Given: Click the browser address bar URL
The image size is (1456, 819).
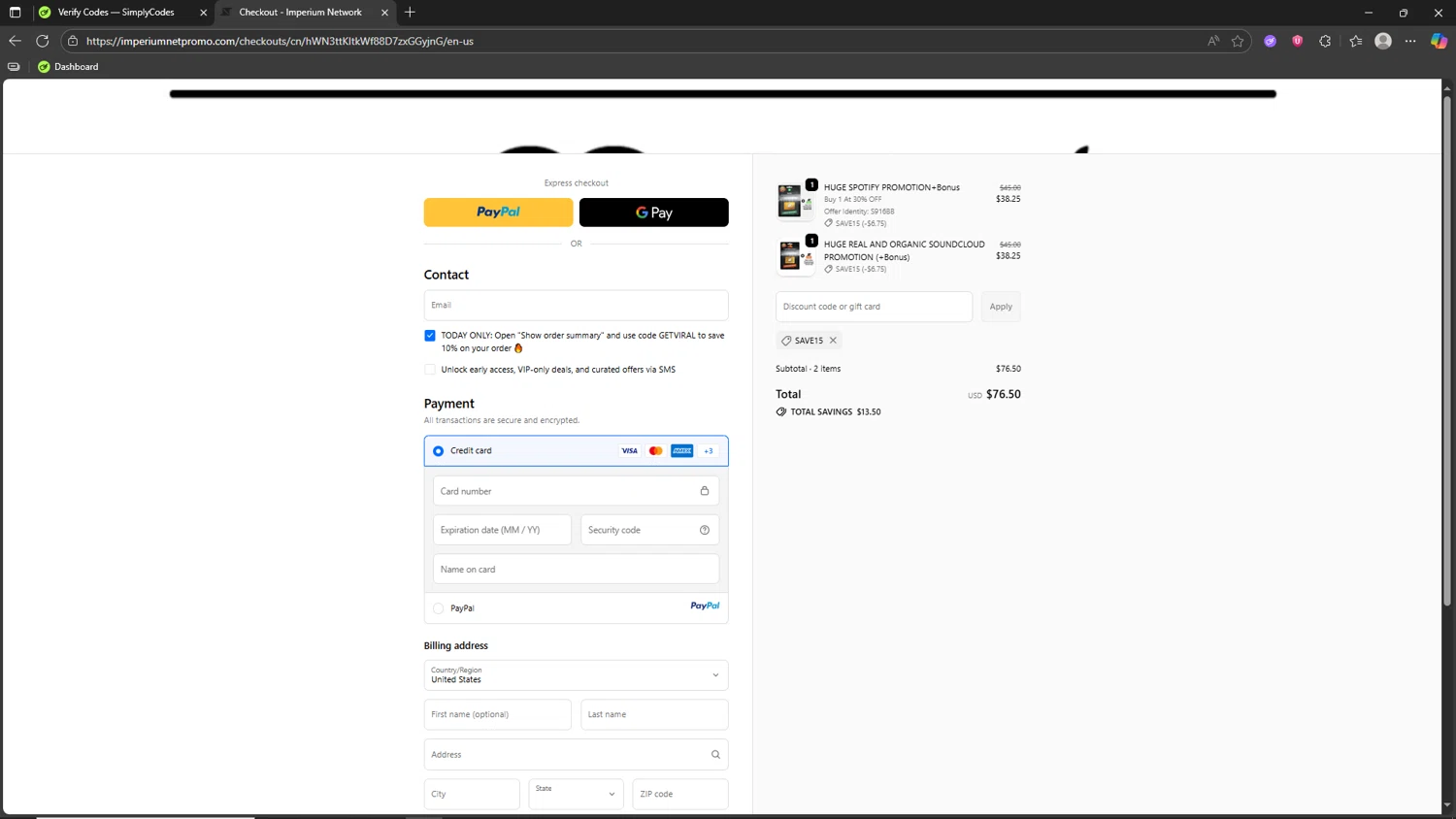Looking at the screenshot, I should [280, 41].
